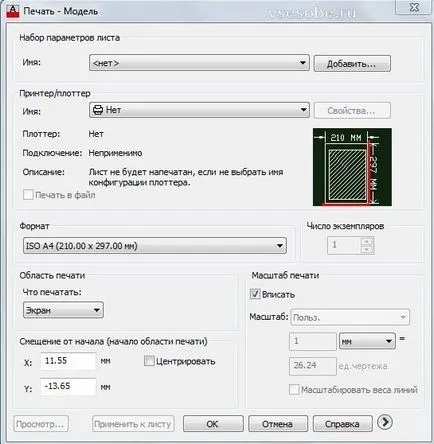
Task: Click the Просмотр... button
Action: pos(41,424)
